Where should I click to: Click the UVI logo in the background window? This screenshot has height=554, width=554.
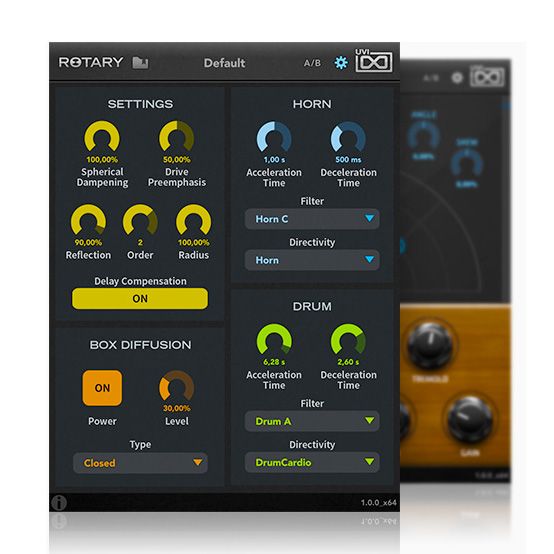coord(487,76)
